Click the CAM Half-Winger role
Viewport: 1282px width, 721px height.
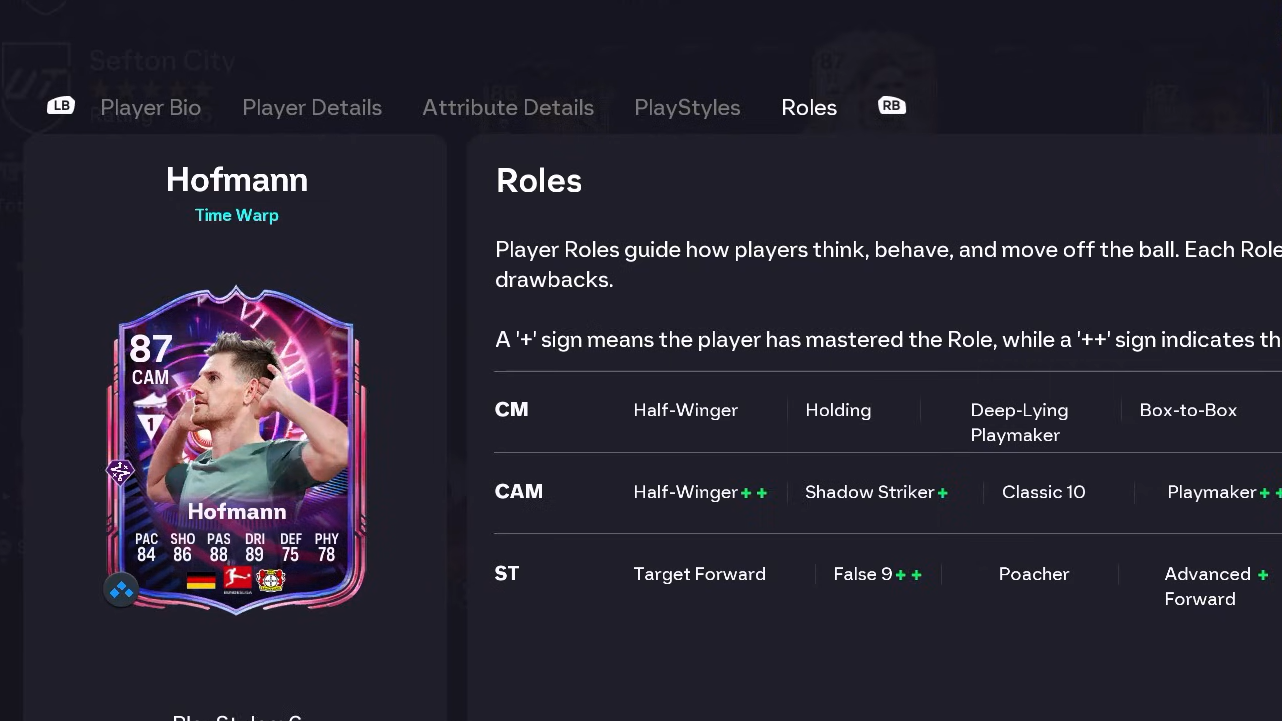[x=686, y=492]
